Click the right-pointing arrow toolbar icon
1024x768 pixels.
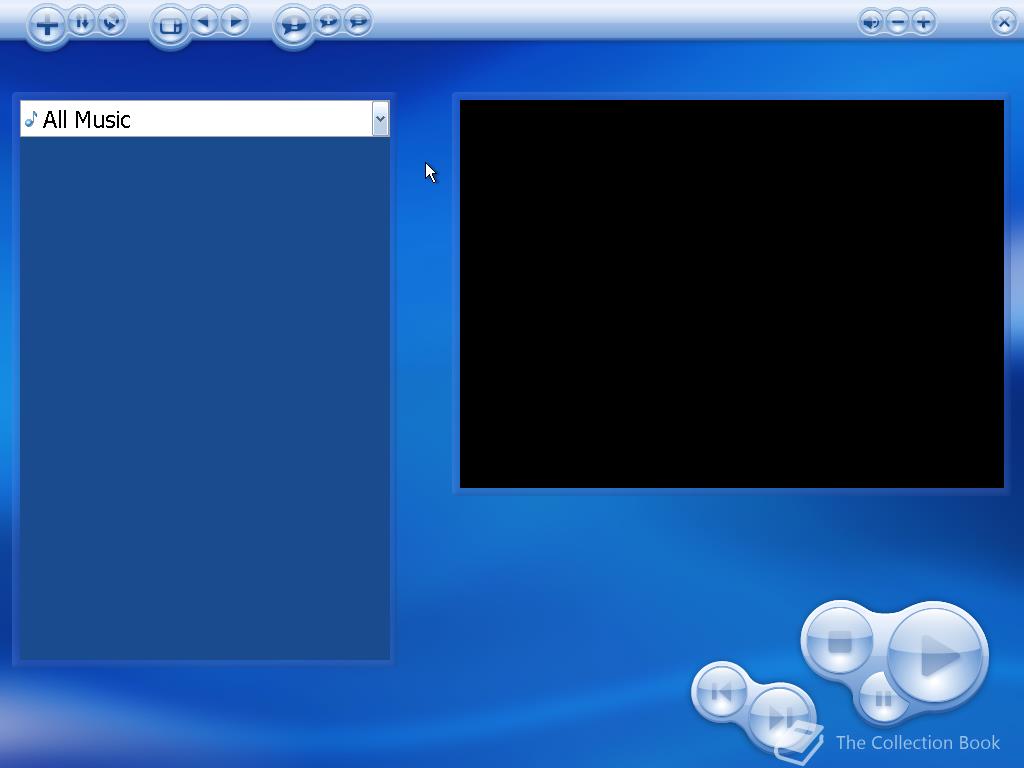pyautogui.click(x=234, y=22)
